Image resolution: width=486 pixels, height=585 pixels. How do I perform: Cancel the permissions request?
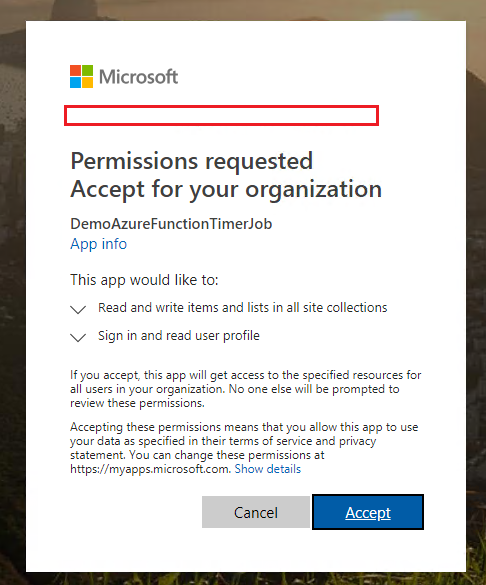pyautogui.click(x=256, y=512)
